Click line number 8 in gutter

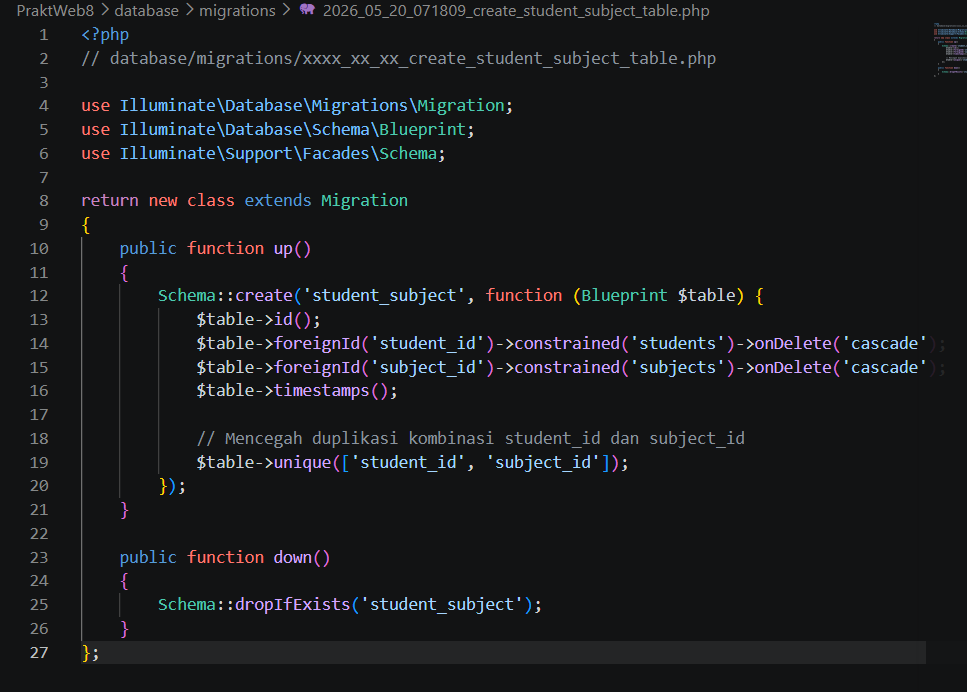[43, 201]
